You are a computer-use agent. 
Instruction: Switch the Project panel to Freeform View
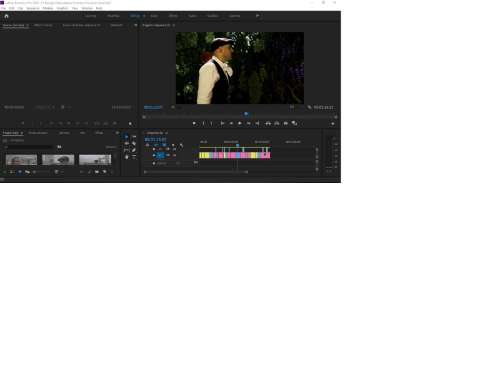pos(28,172)
